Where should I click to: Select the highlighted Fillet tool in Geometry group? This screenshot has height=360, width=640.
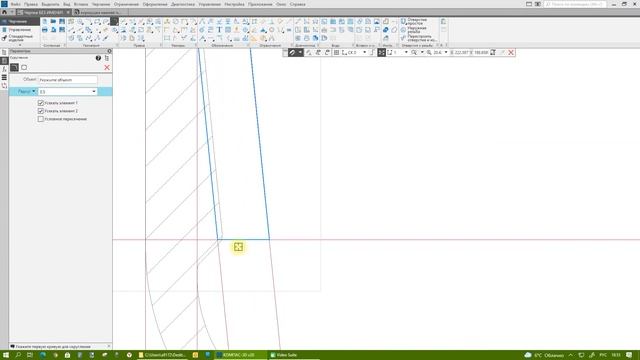coord(114,21)
